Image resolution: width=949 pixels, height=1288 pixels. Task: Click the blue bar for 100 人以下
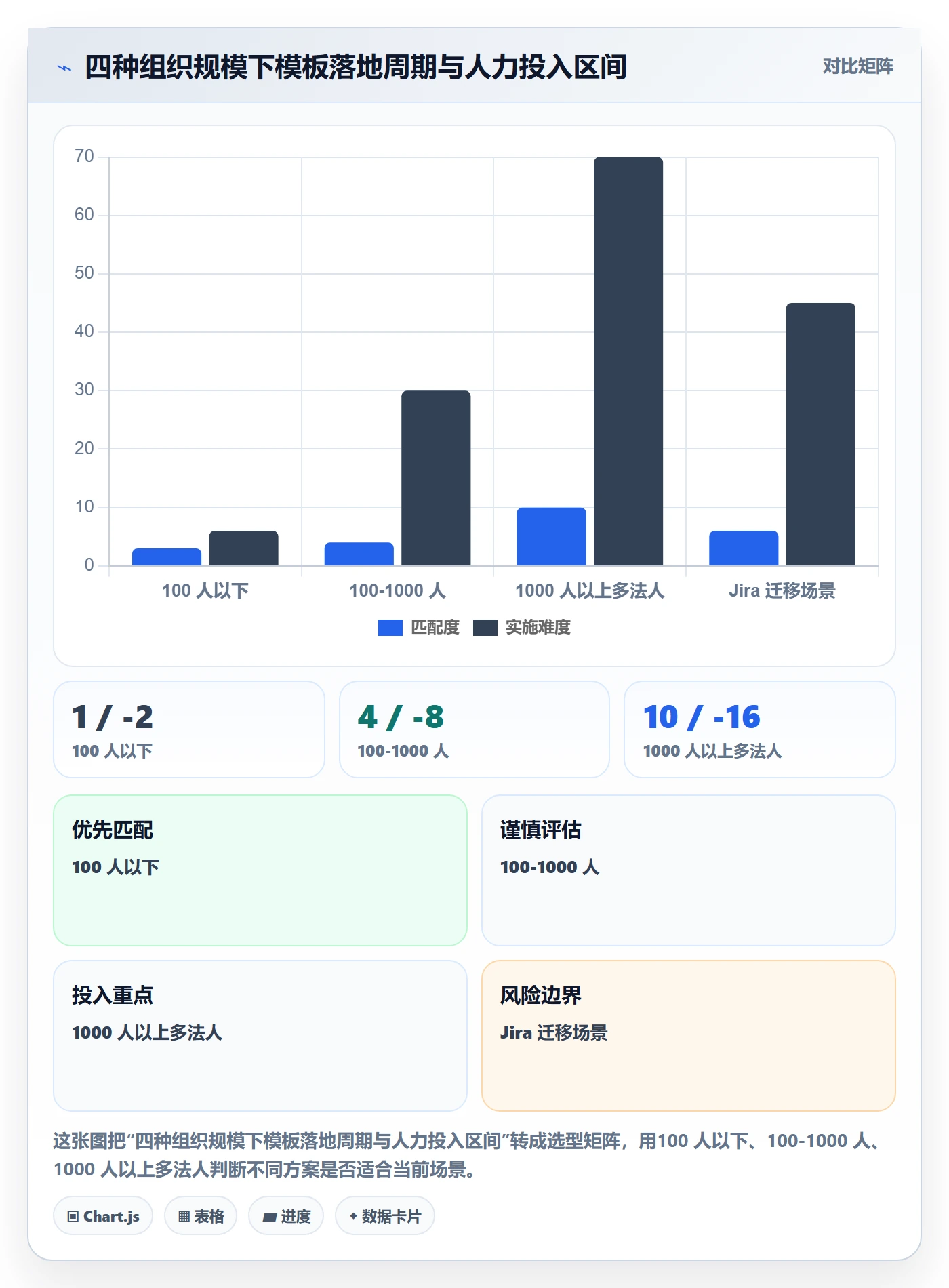click(167, 557)
